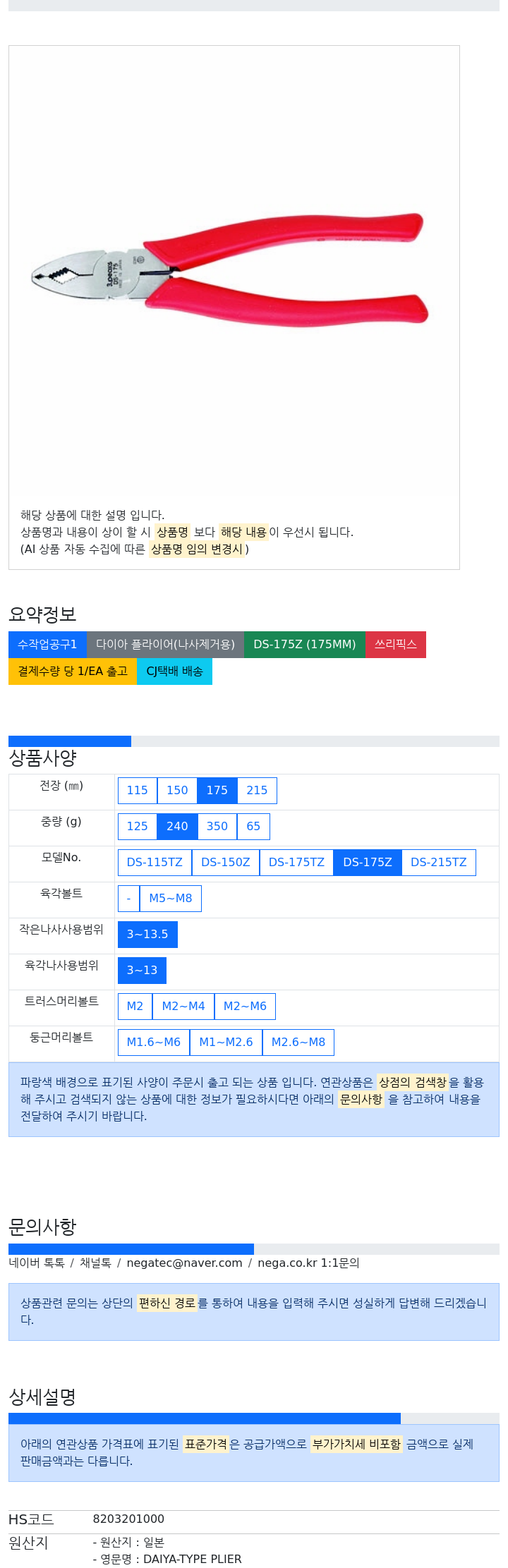The image size is (508, 1568).
Task: Select the 215 length option
Action: point(257,791)
